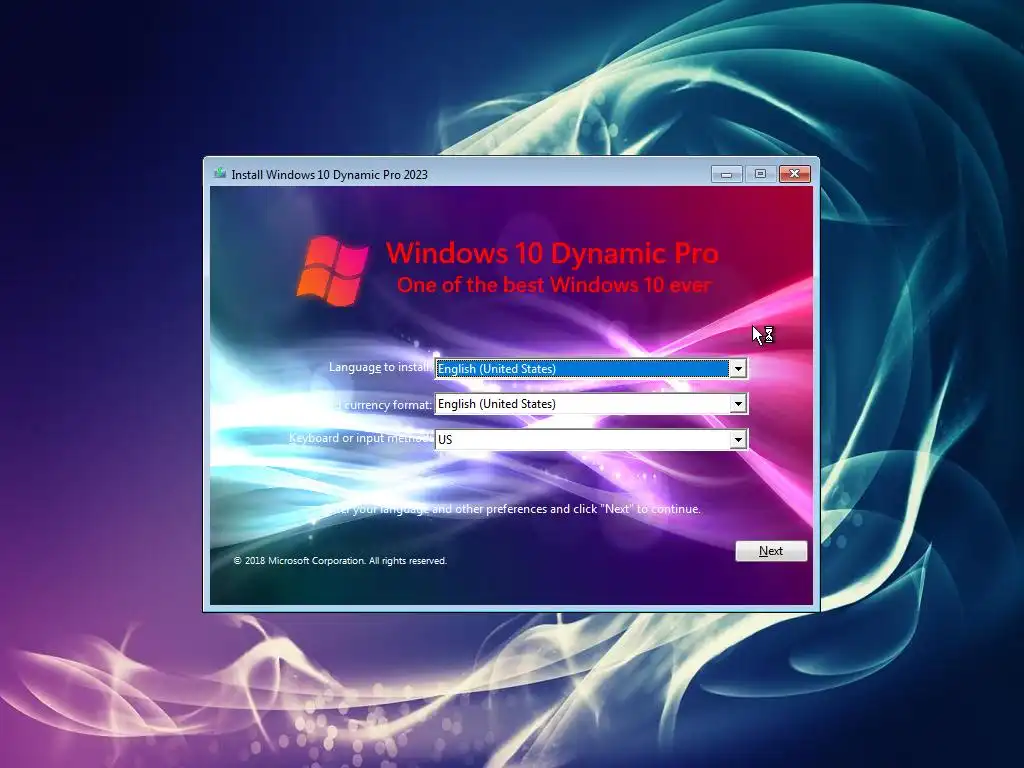Select the US keyboard field
The height and width of the screenshot is (768, 1024).
point(591,440)
